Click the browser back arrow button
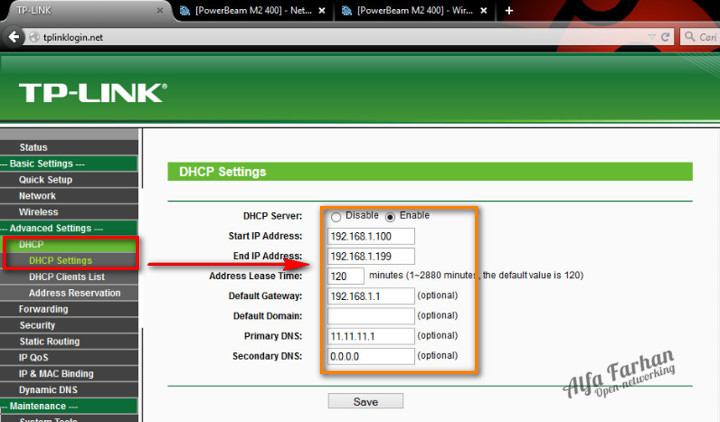Screen dimensions: 720x422 14,37
